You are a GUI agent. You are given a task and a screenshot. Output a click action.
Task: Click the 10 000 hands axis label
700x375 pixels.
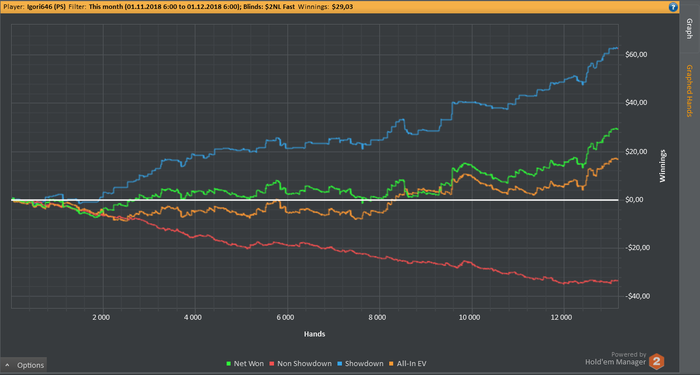pyautogui.click(x=469, y=317)
